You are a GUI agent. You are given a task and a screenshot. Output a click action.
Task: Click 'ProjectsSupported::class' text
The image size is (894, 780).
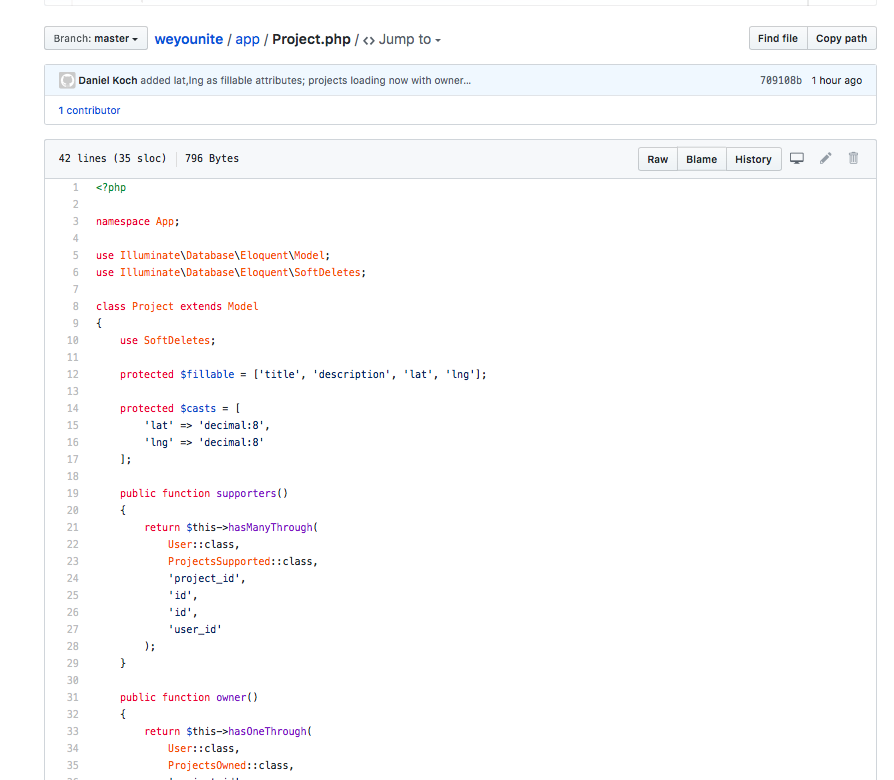click(x=240, y=561)
